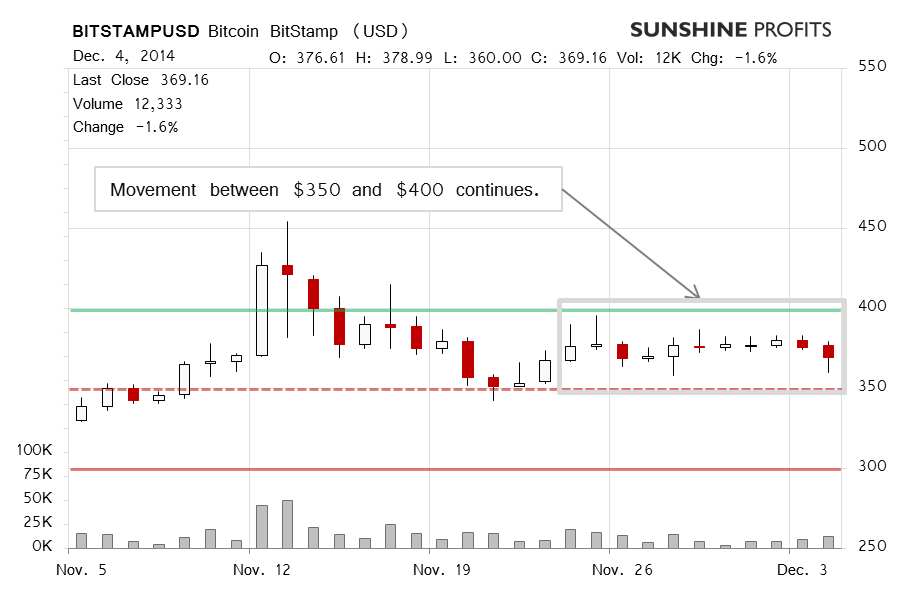
Task: Click the 250 price axis label
Action: pos(872,546)
